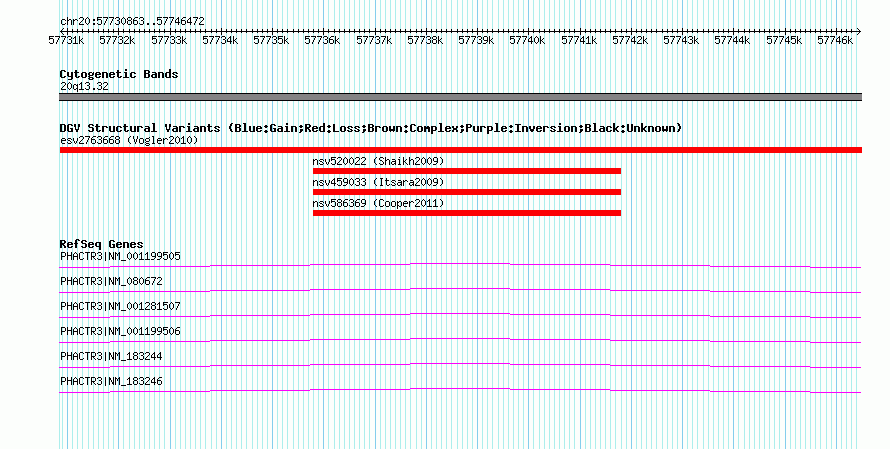Click the 57738k ruler tick label

(425, 40)
